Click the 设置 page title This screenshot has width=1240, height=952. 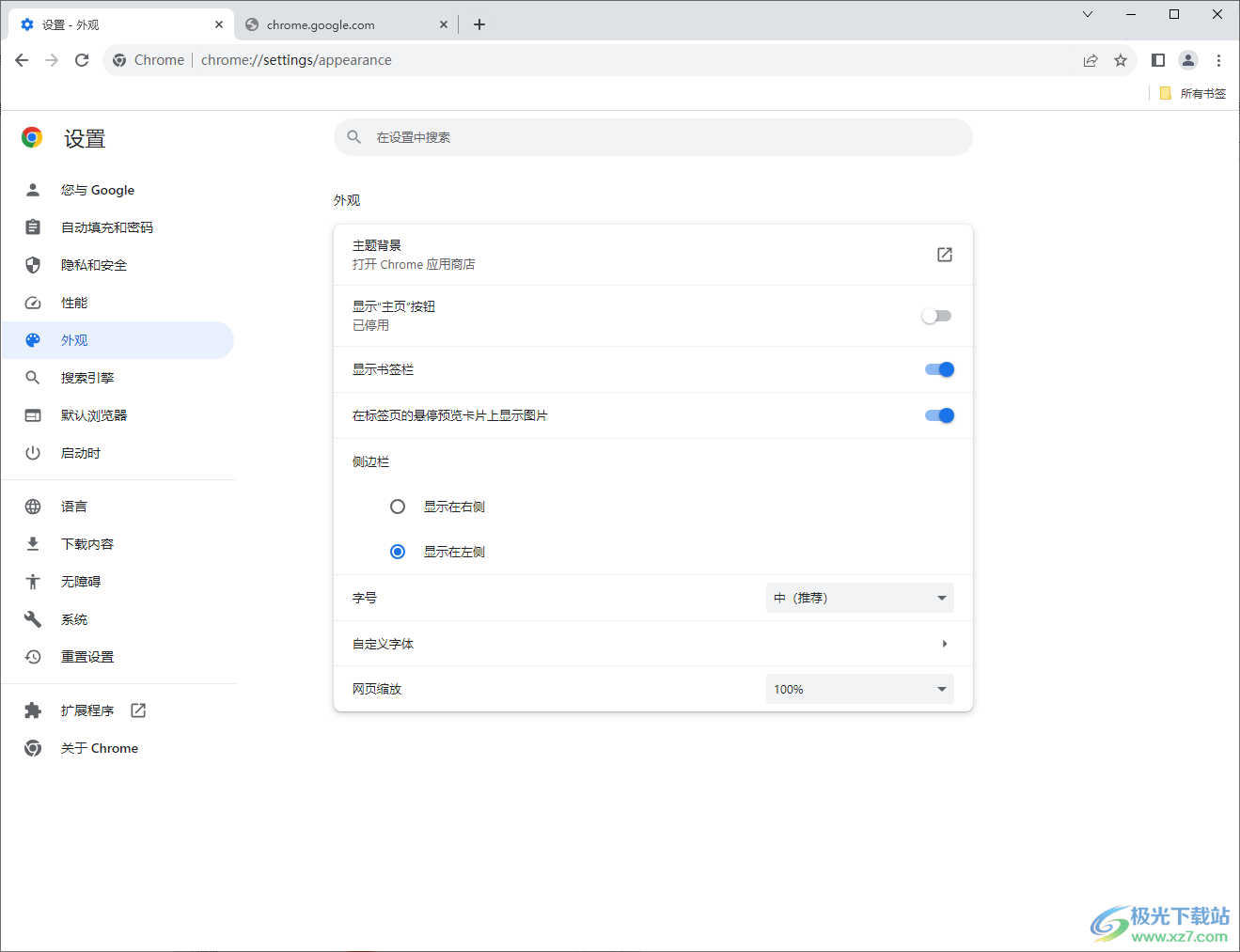coord(85,139)
